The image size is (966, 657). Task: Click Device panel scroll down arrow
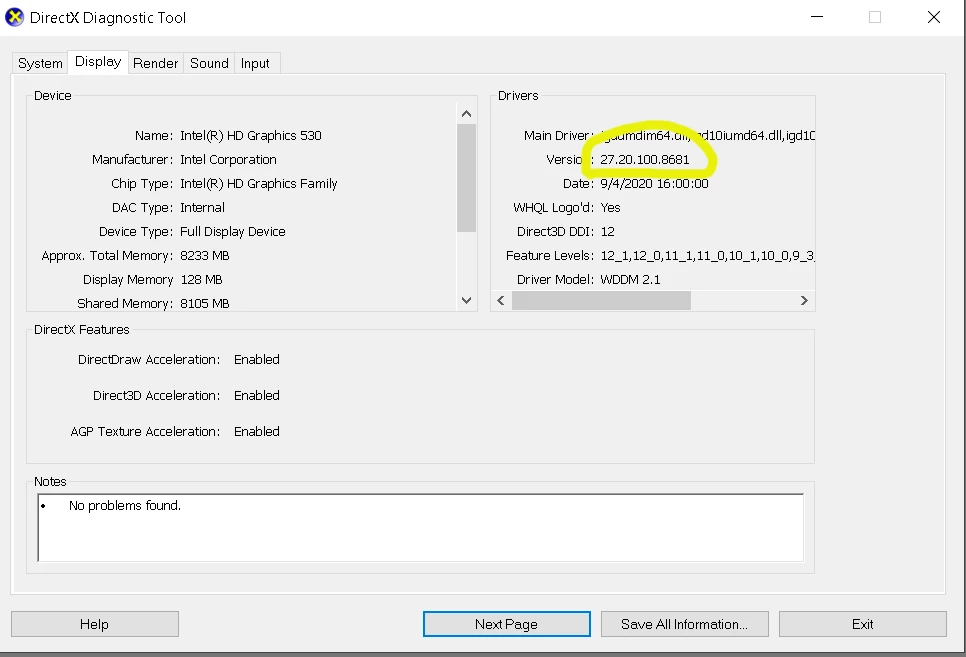click(x=466, y=300)
